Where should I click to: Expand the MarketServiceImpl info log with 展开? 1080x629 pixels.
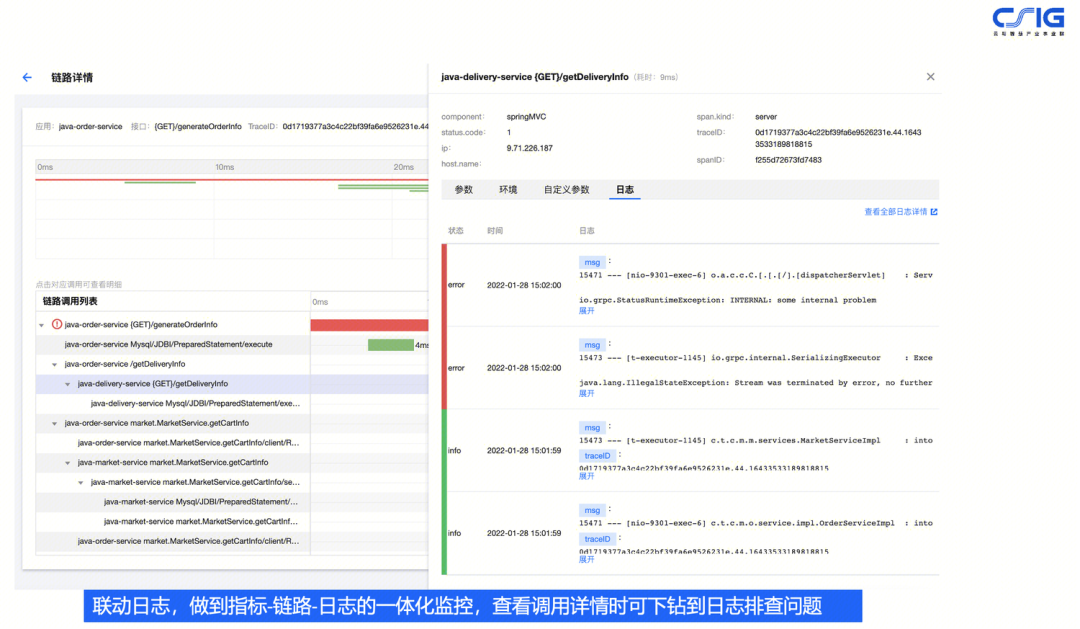click(586, 476)
